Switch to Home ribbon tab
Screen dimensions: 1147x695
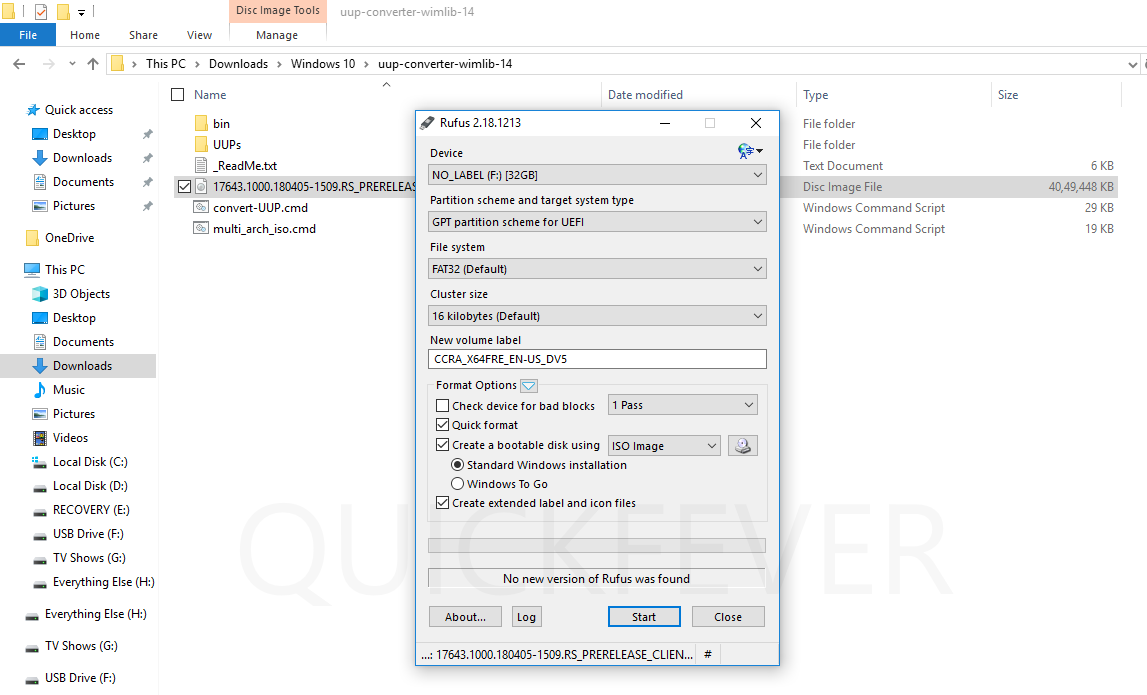(x=85, y=34)
